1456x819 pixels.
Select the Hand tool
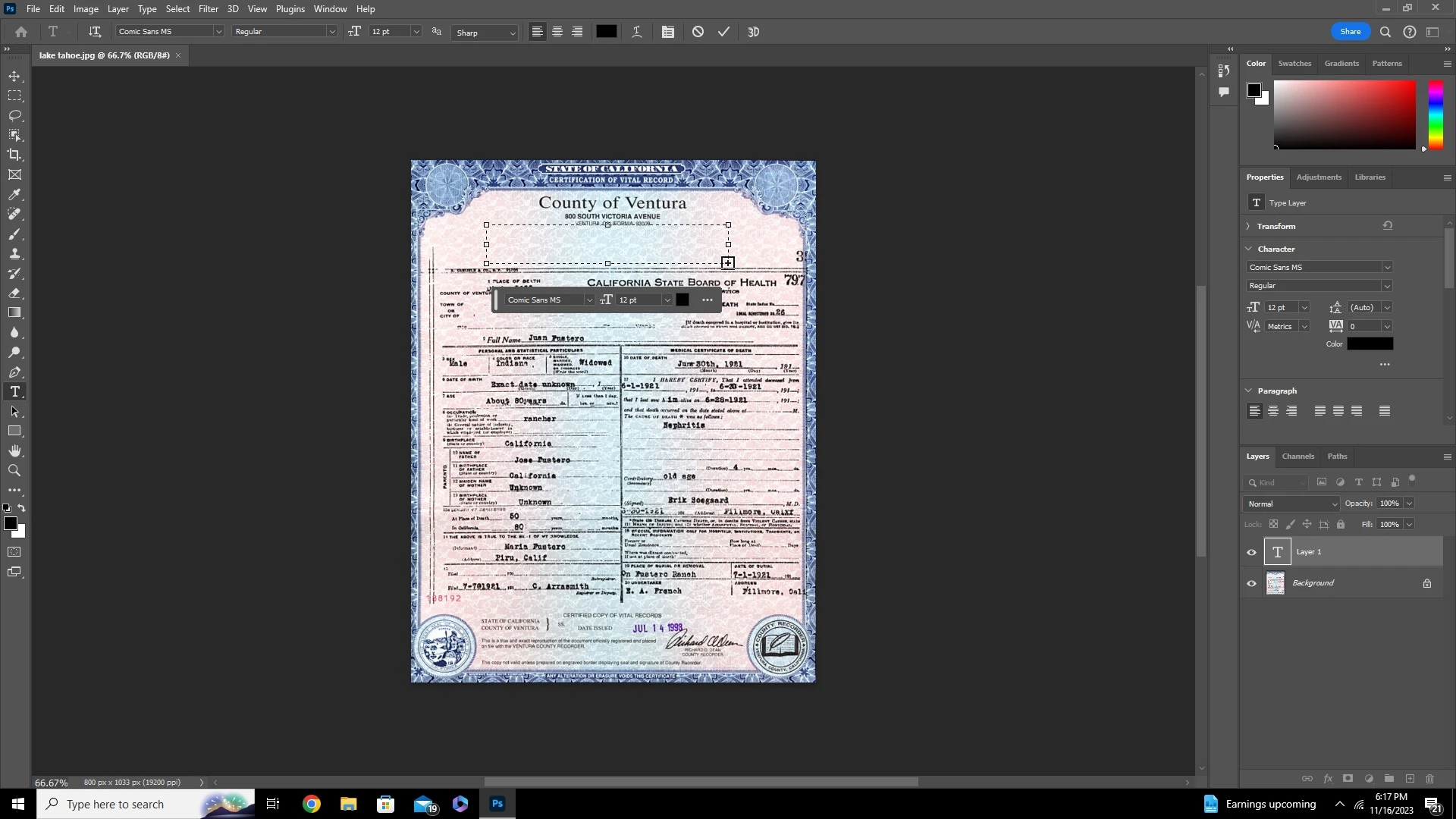14,450
